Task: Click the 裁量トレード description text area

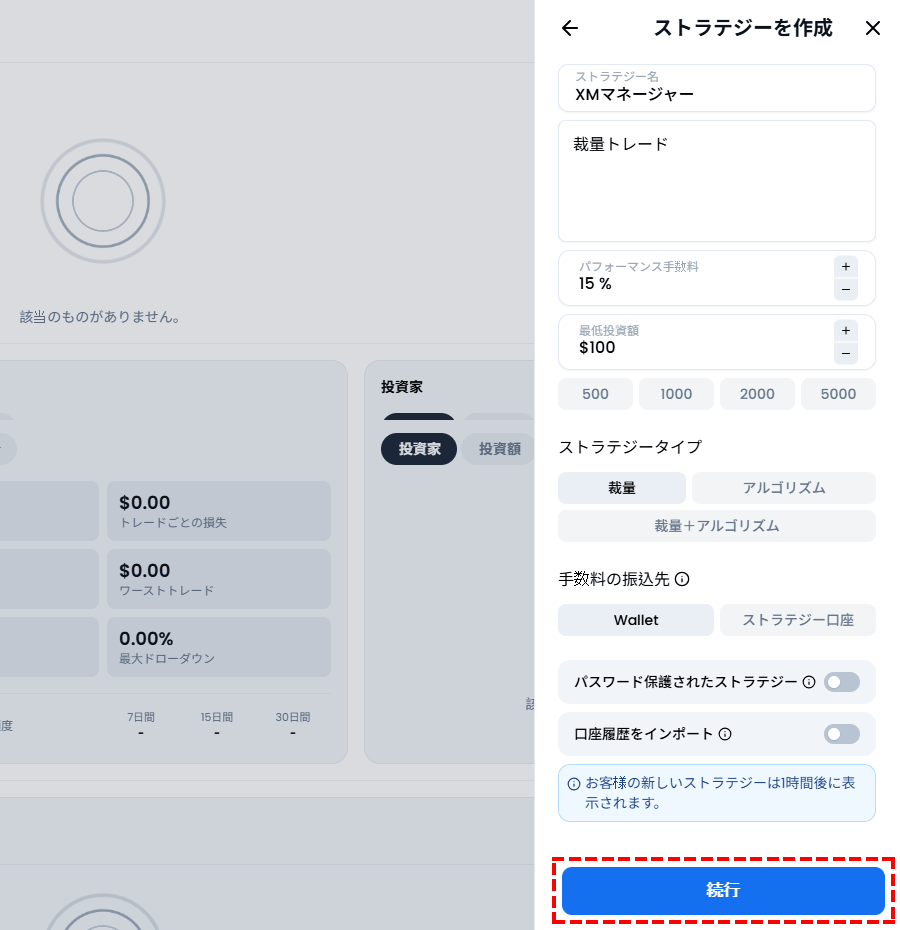Action: [x=716, y=181]
